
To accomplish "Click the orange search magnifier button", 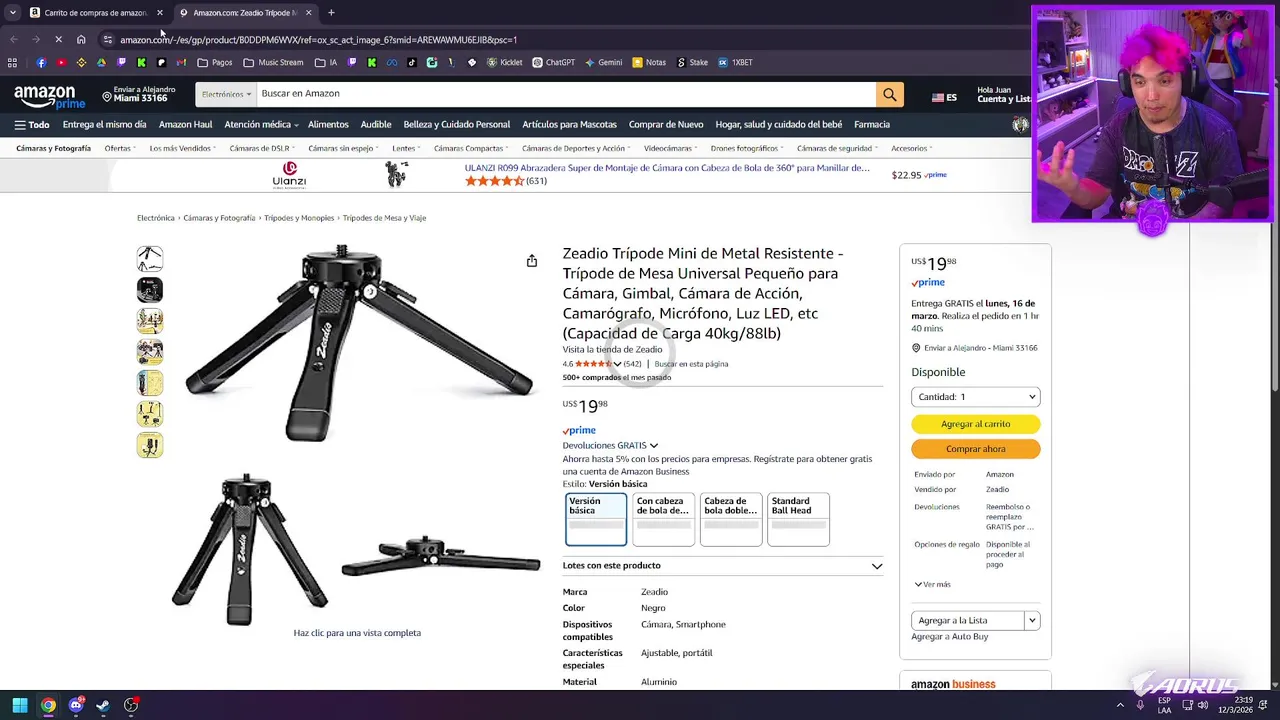I will pos(889,95).
